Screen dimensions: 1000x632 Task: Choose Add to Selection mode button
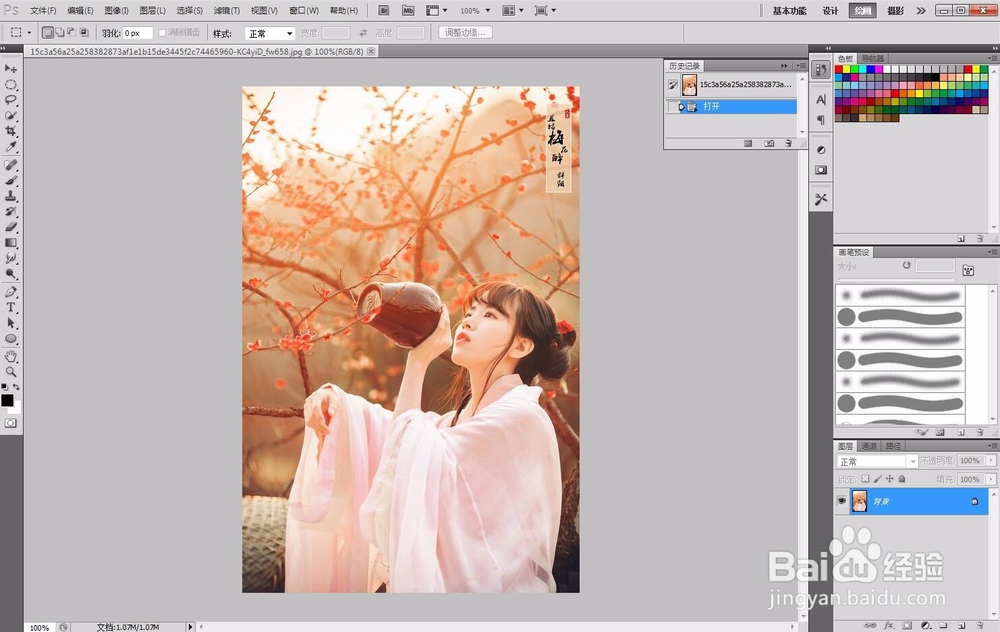[x=59, y=33]
